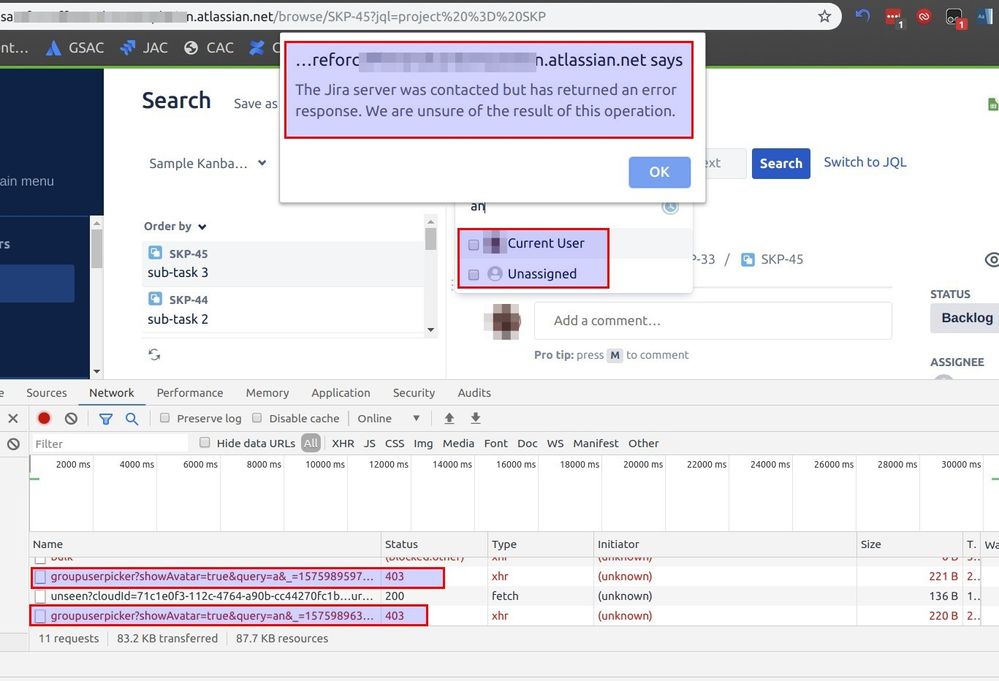Filter requests by WS type

[555, 443]
